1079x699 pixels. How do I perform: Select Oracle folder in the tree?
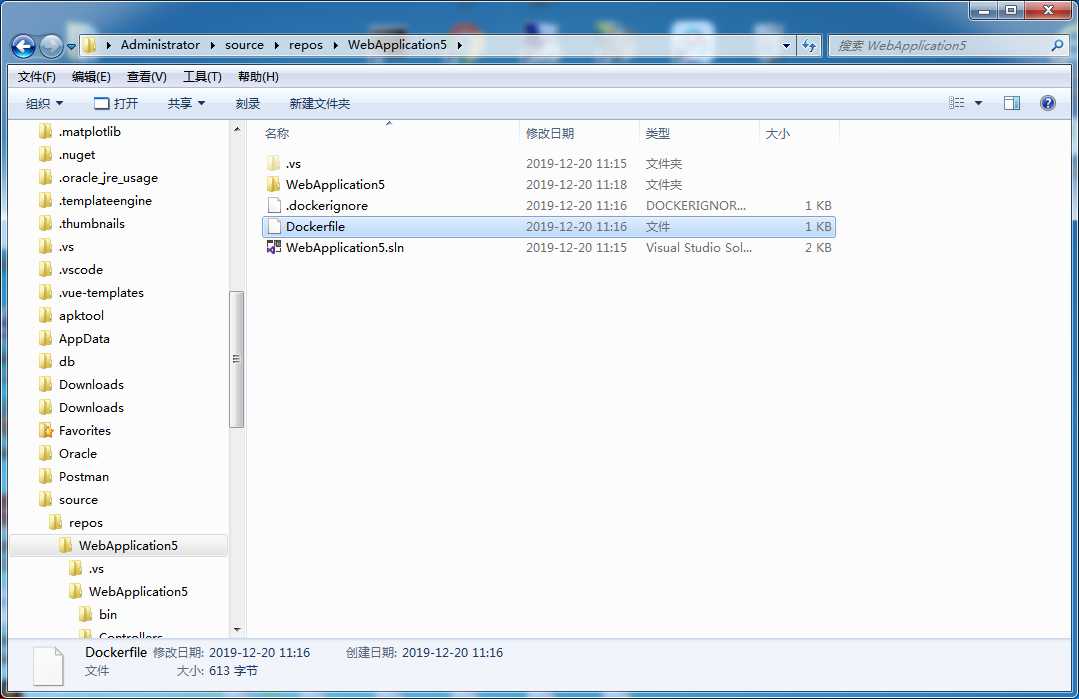point(78,453)
